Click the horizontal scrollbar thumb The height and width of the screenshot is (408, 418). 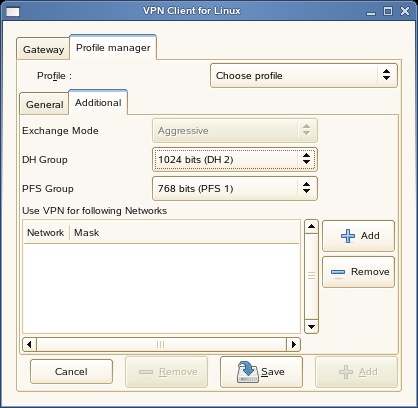click(x=161, y=344)
